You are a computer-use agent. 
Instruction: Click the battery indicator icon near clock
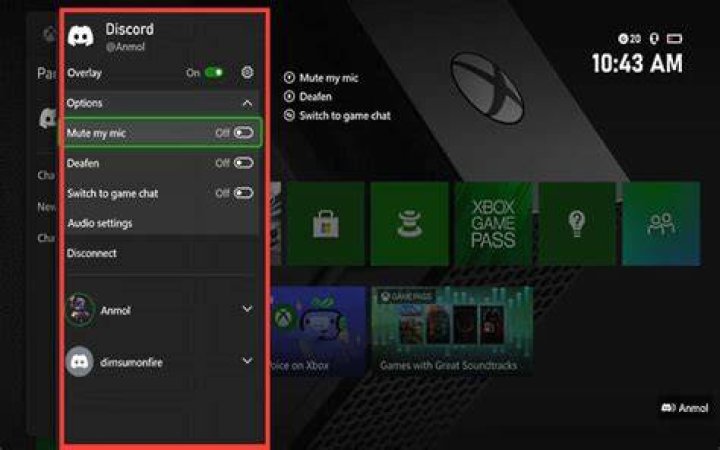[674, 39]
